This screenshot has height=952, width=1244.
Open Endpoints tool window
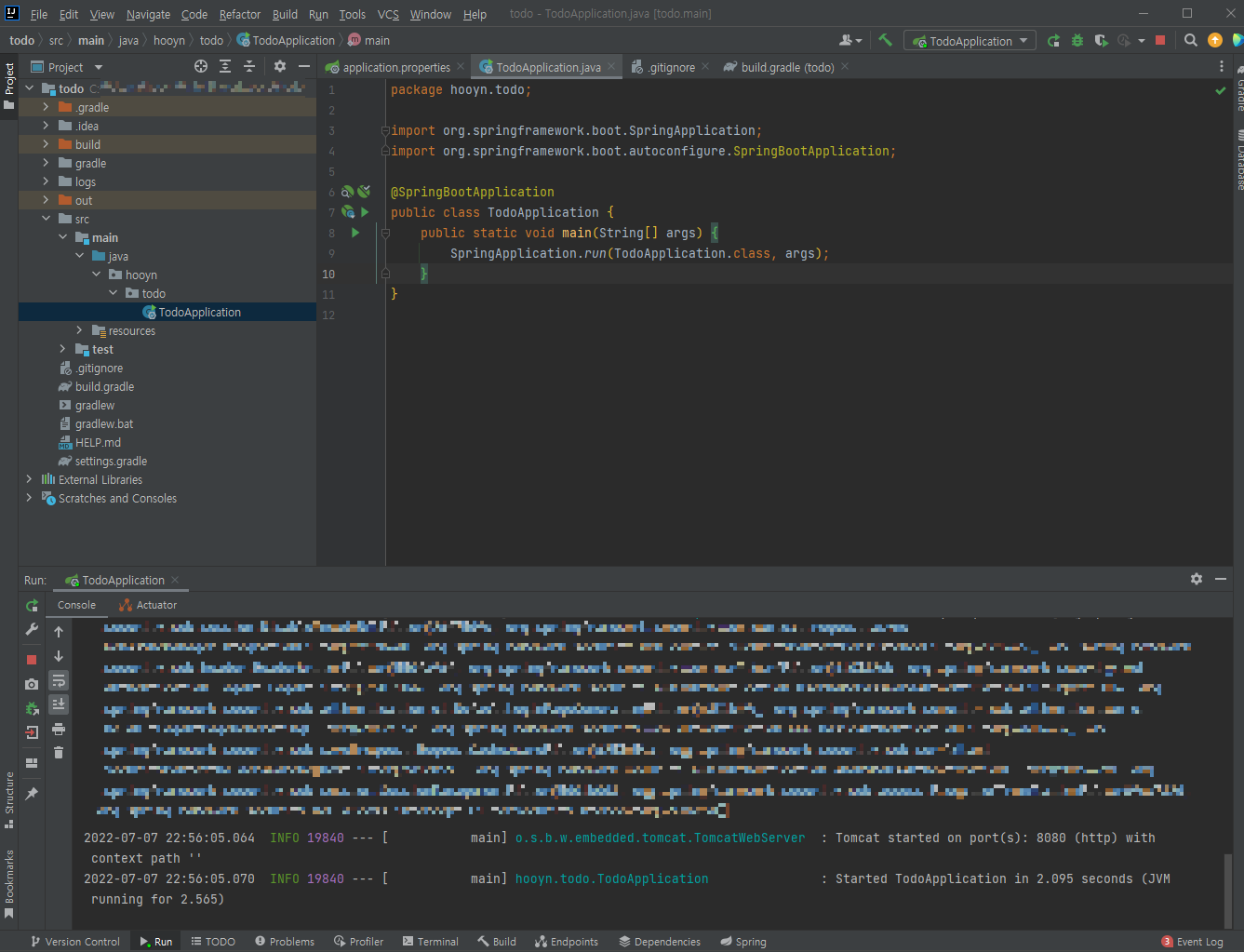click(567, 942)
